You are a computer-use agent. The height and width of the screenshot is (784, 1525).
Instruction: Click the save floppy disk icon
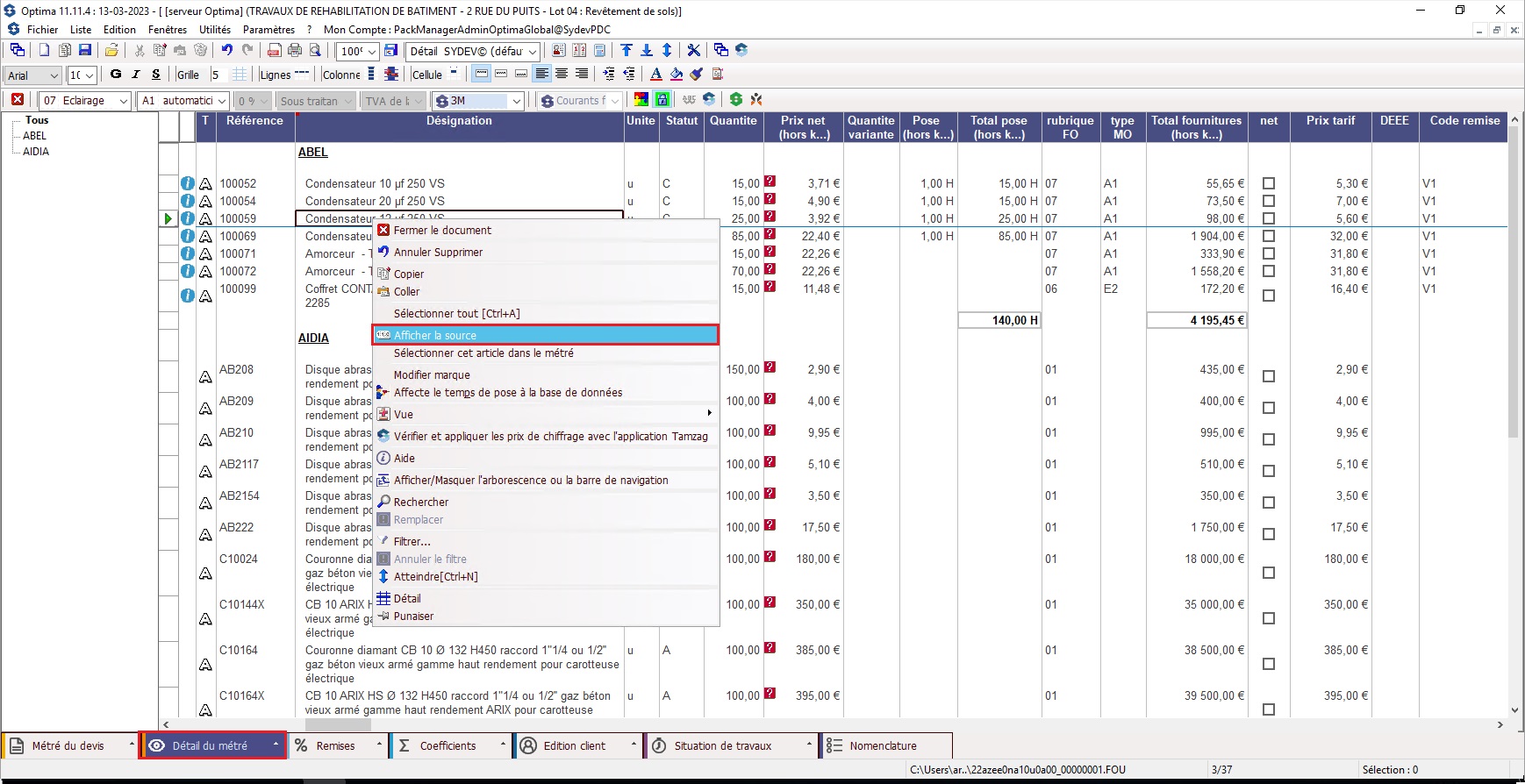tap(85, 51)
